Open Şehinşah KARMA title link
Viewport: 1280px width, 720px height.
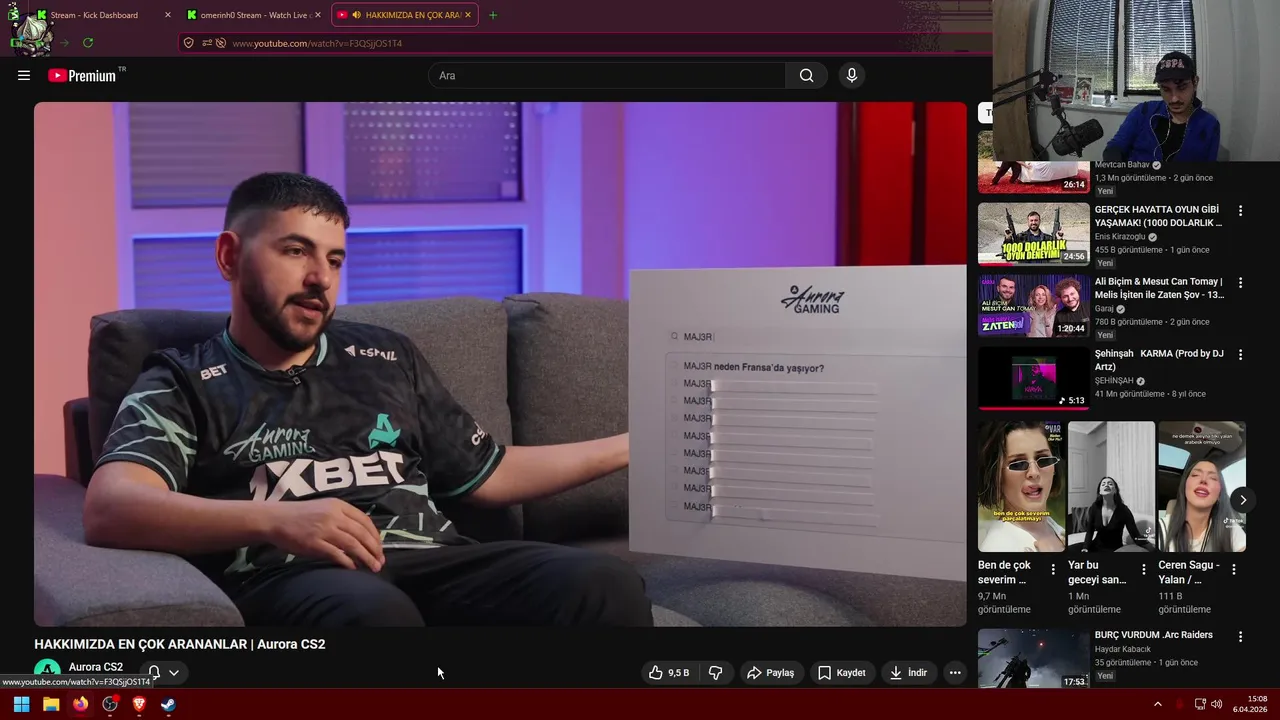point(1159,360)
